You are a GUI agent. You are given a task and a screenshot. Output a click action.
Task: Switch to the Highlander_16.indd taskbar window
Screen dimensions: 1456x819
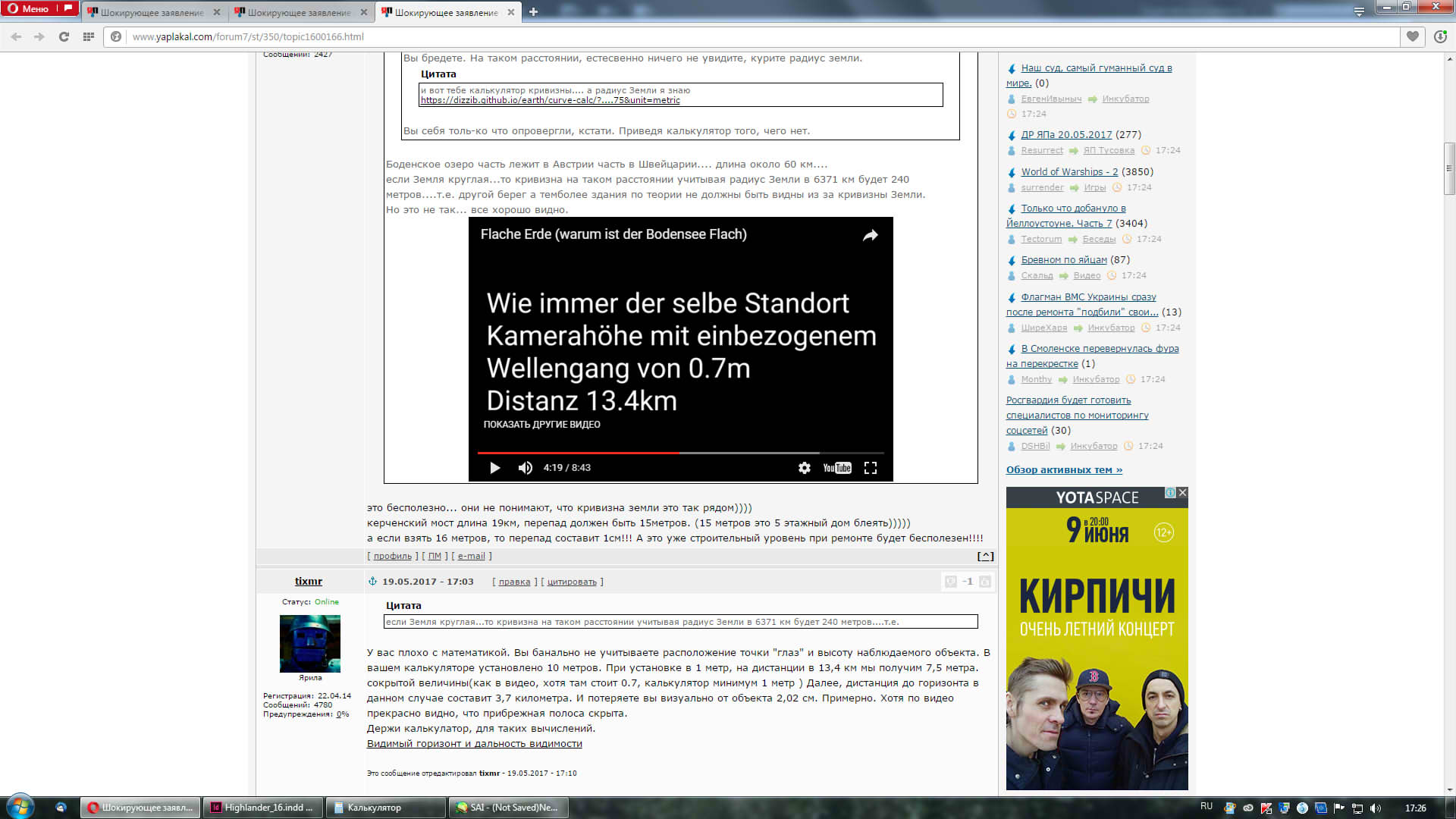[263, 808]
